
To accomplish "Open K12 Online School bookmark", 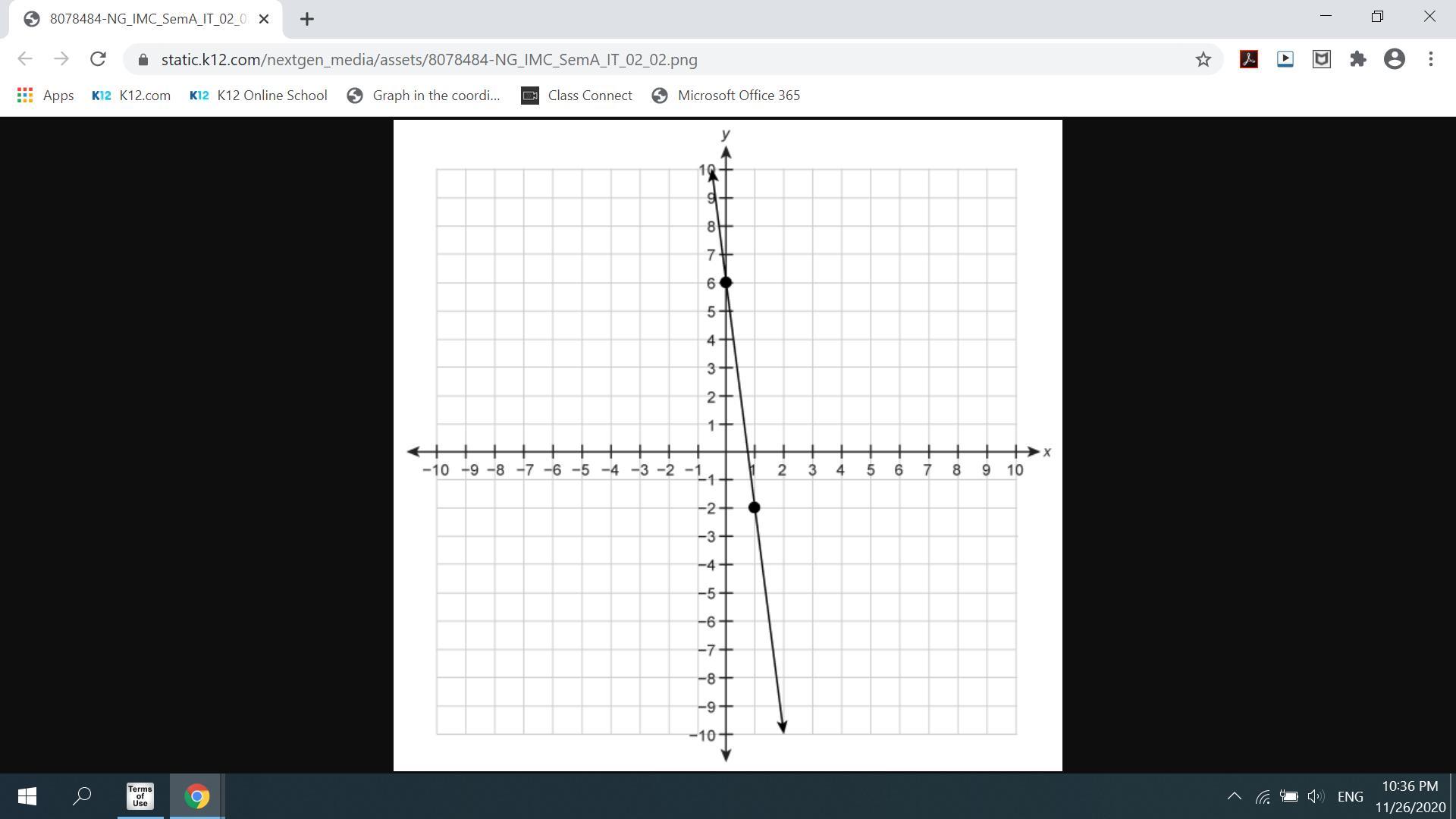I will [259, 96].
